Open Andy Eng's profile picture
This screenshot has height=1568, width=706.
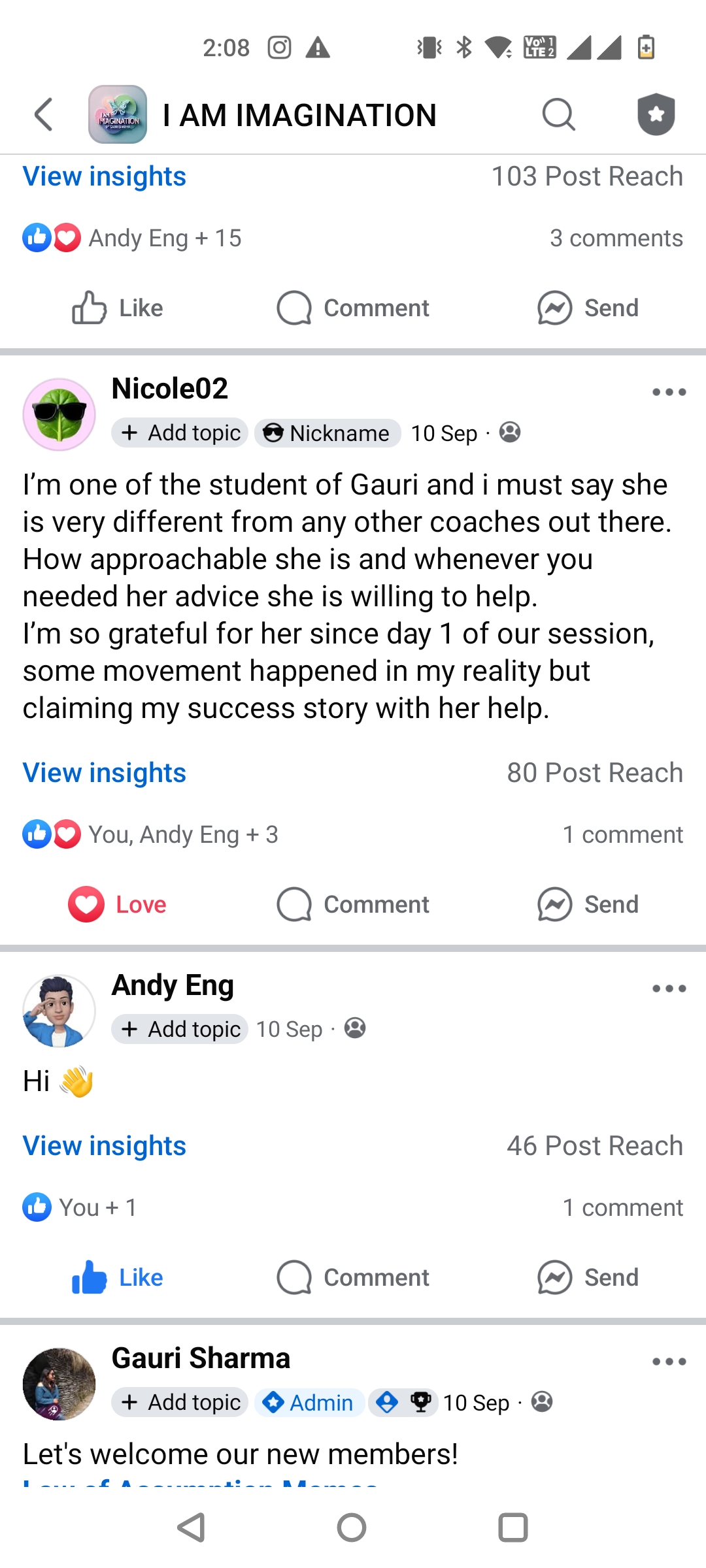click(59, 1011)
